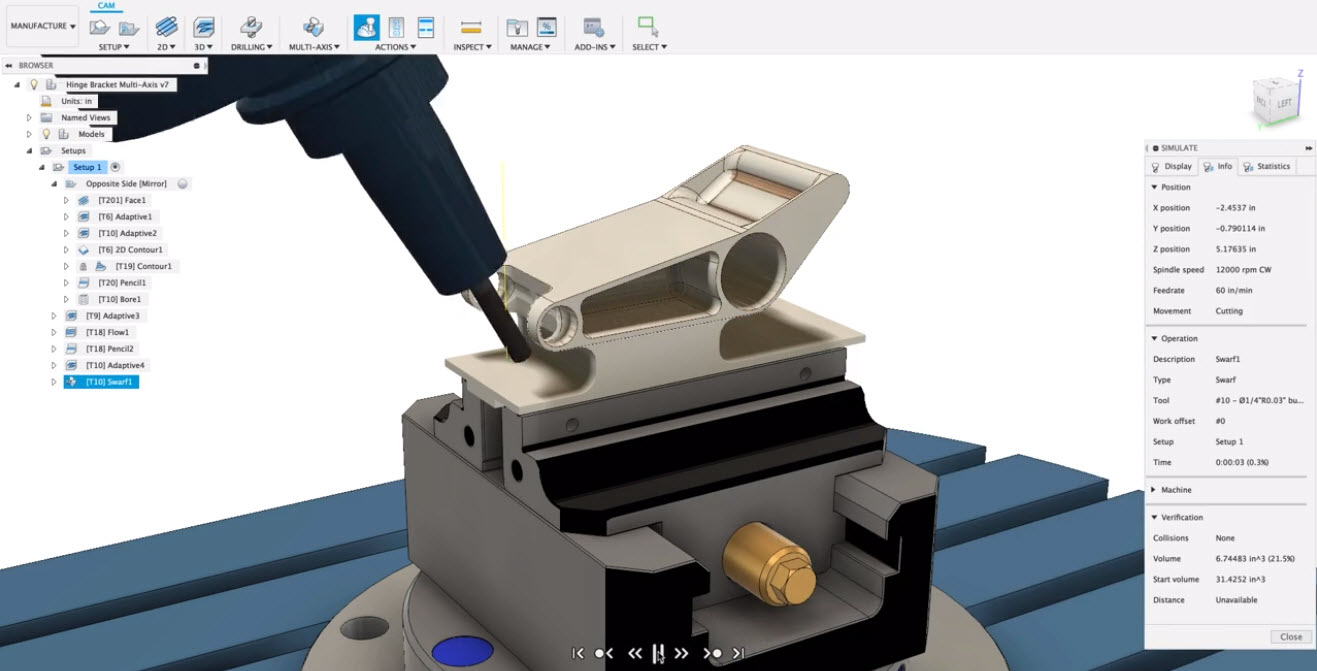This screenshot has height=671, width=1317.
Task: Step to next operation in playback
Action: click(712, 653)
